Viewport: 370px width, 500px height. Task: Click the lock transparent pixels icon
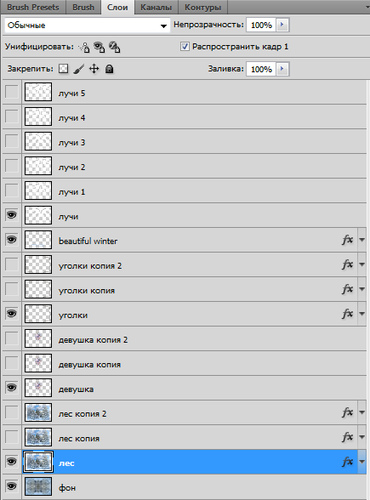tap(63, 69)
